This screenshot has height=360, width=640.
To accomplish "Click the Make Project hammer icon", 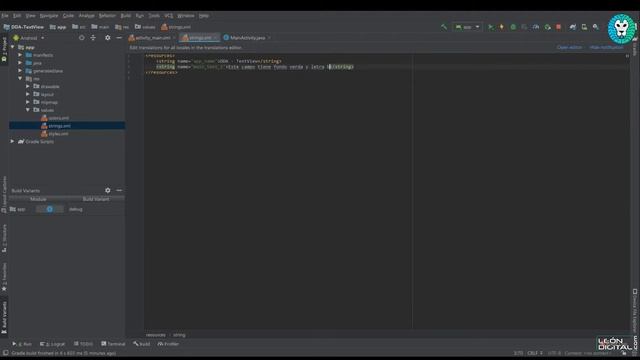I will (444, 27).
